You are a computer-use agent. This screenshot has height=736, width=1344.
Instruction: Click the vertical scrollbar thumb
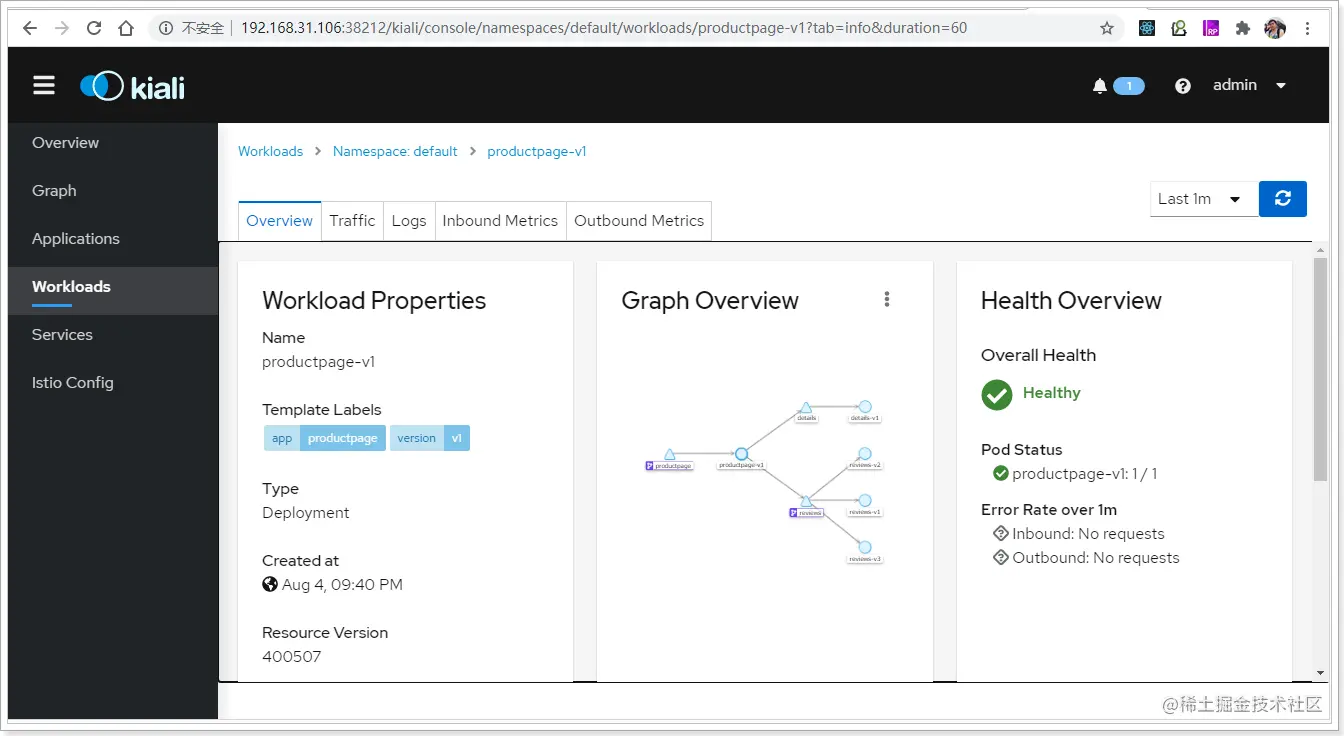1320,368
